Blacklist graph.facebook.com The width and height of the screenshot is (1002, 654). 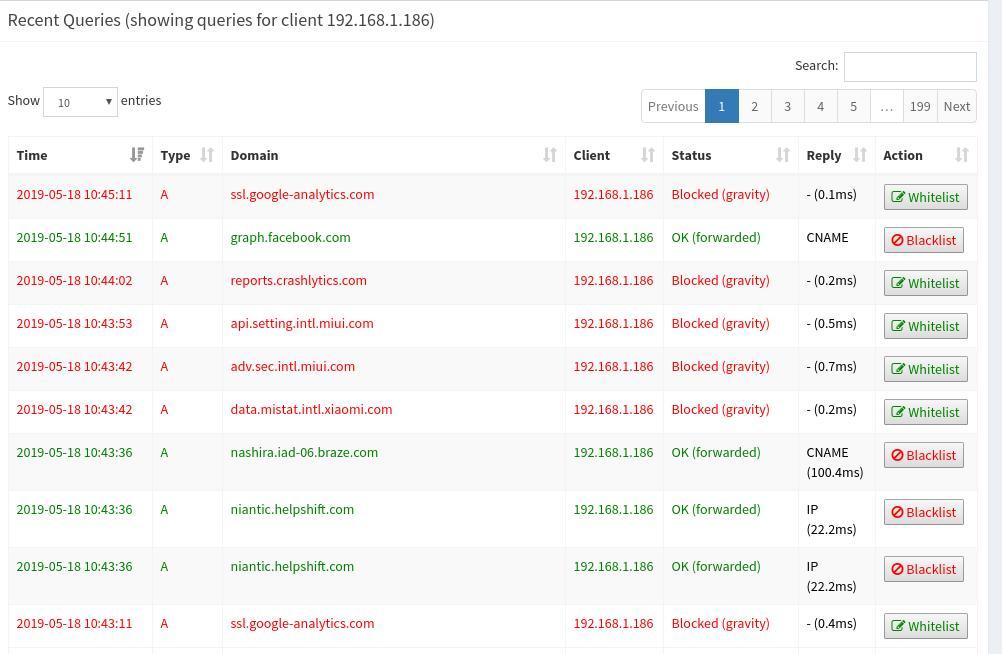(923, 240)
